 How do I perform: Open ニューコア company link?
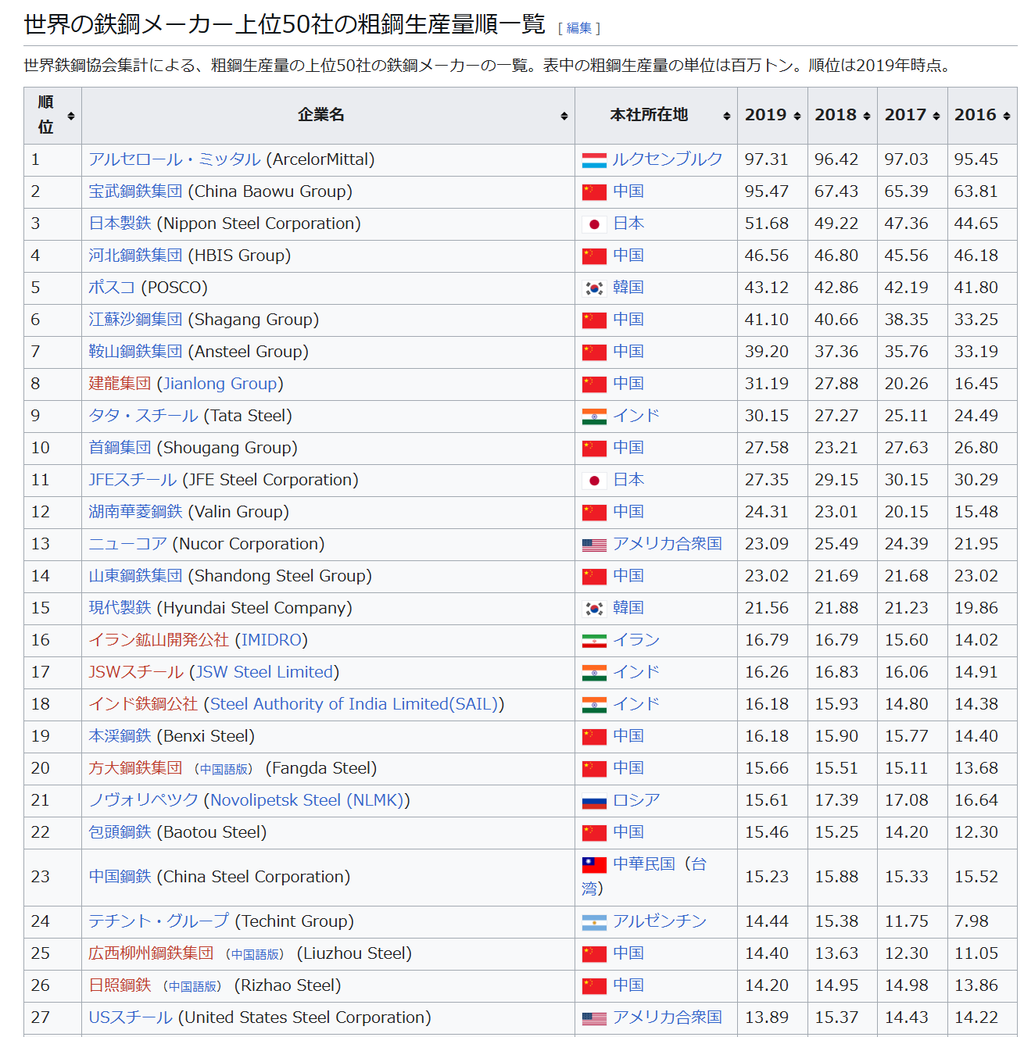(x=128, y=544)
